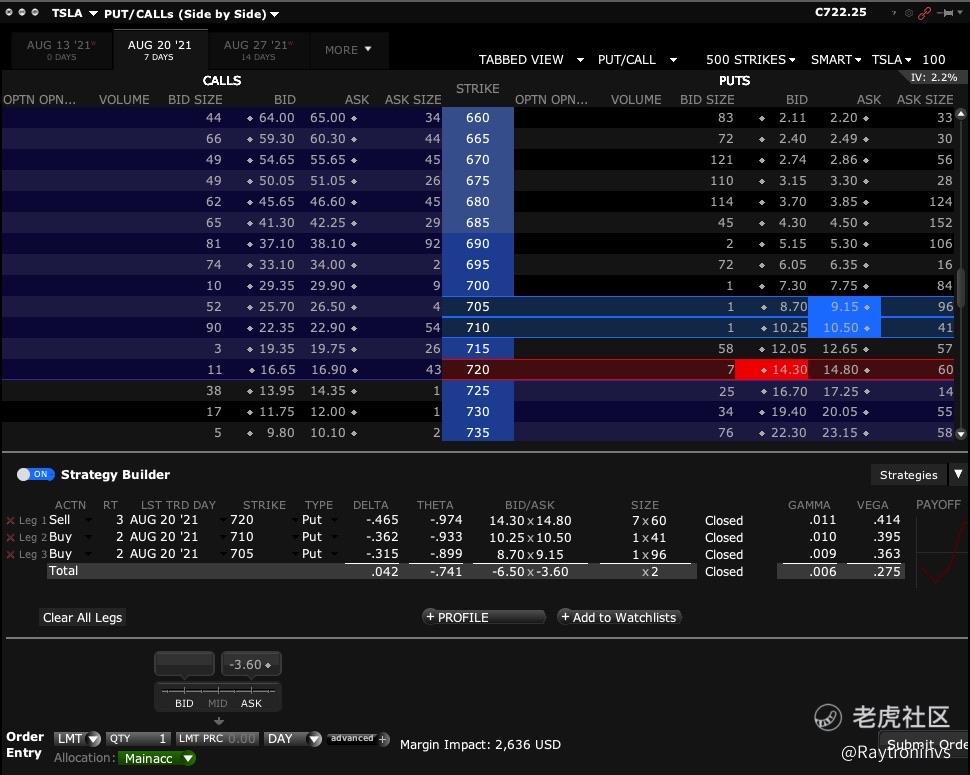Screen dimensions: 970x775
Task: Click the diamond next to 705 put ask
Action: coord(867,307)
